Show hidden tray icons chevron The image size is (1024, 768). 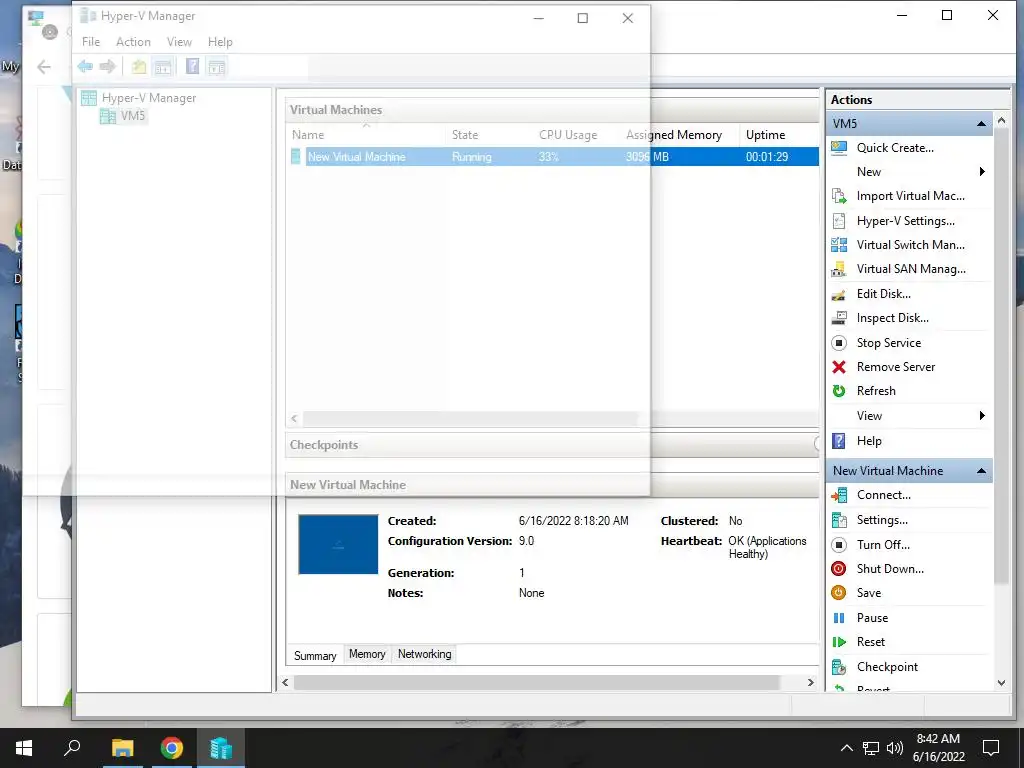click(x=846, y=748)
